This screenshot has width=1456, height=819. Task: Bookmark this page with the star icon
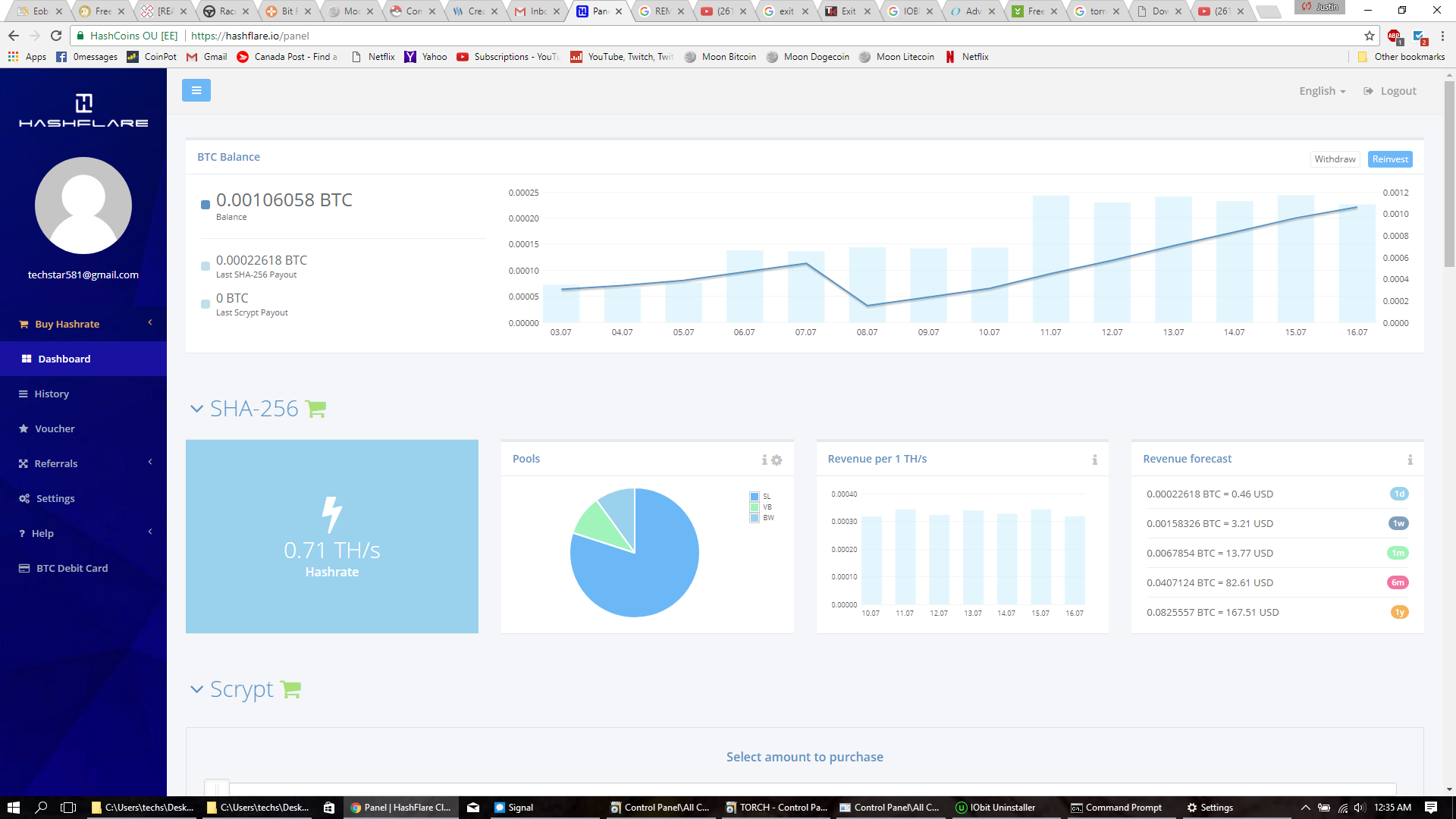coord(1369,36)
